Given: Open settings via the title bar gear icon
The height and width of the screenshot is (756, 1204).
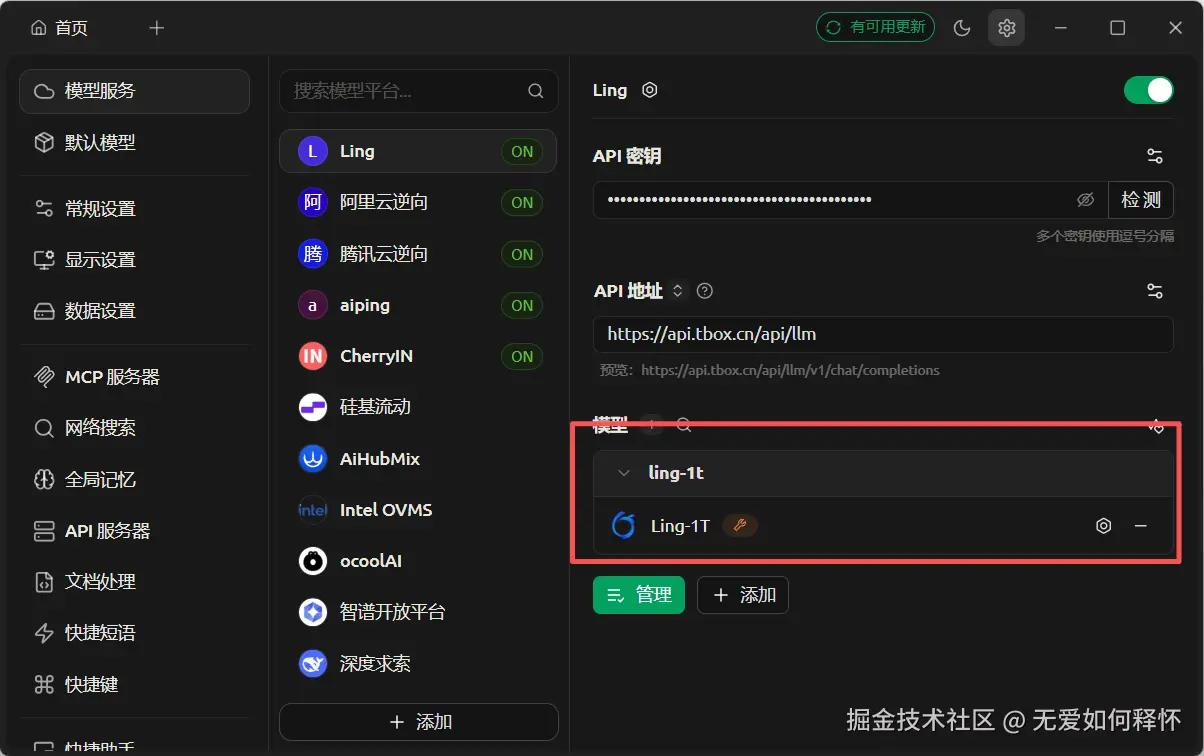Looking at the screenshot, I should pyautogui.click(x=1007, y=28).
